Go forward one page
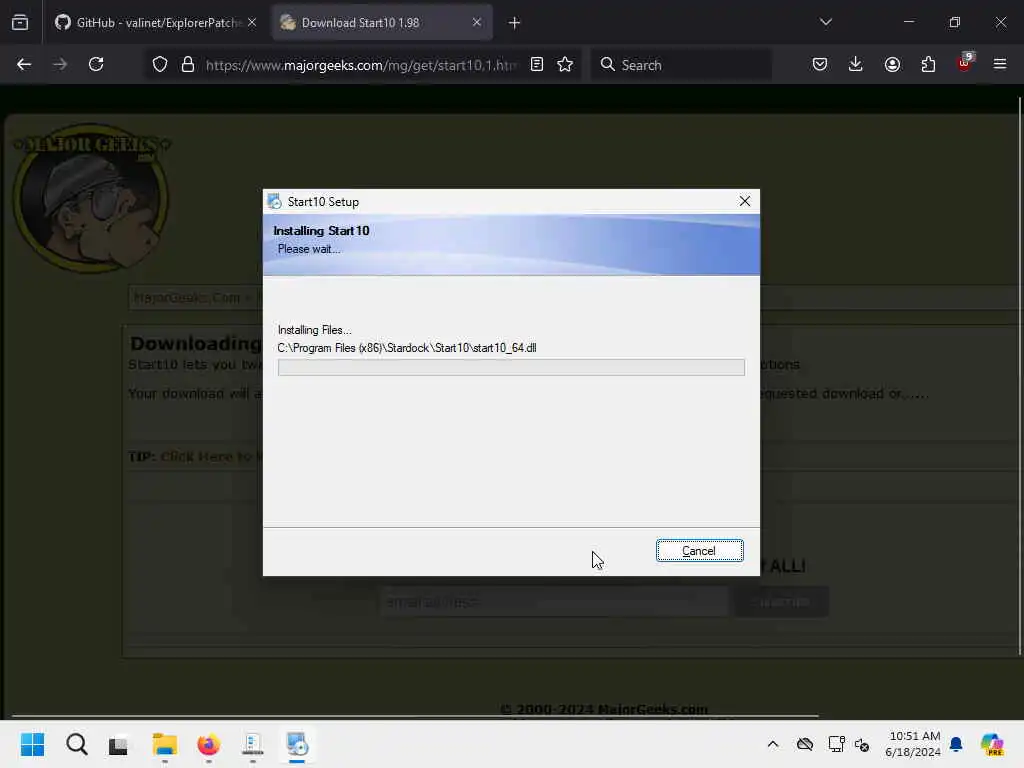Viewport: 1024px width, 768px height. pos(60,64)
